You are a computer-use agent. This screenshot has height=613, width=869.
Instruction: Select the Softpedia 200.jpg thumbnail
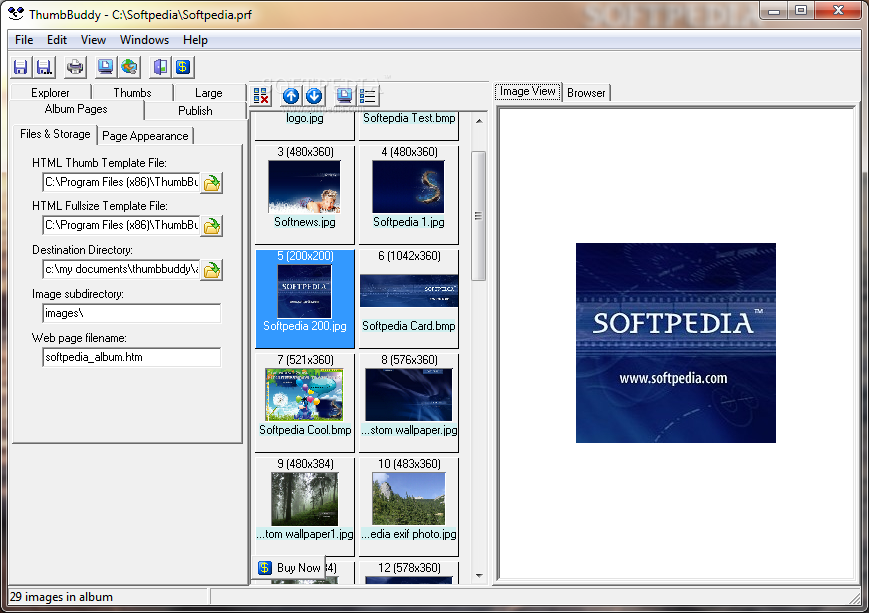[x=304, y=298]
